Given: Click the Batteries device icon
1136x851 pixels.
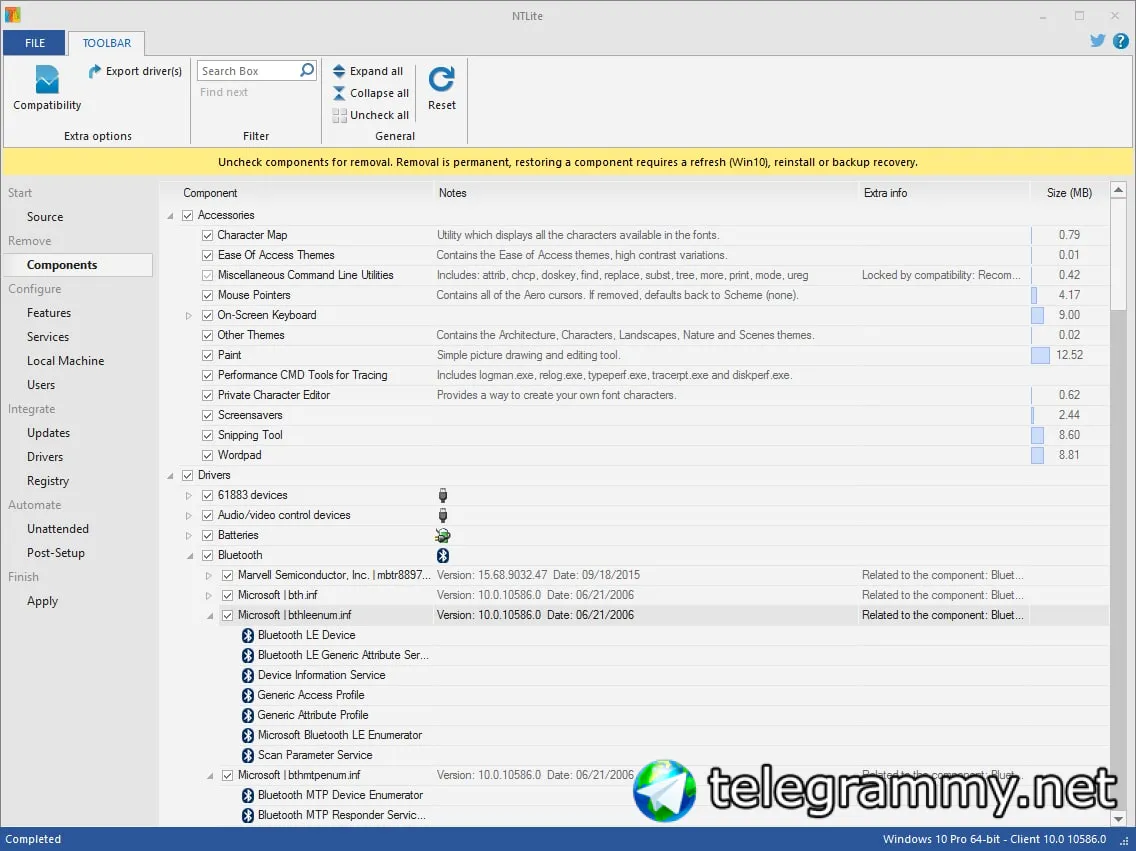Looking at the screenshot, I should (443, 535).
